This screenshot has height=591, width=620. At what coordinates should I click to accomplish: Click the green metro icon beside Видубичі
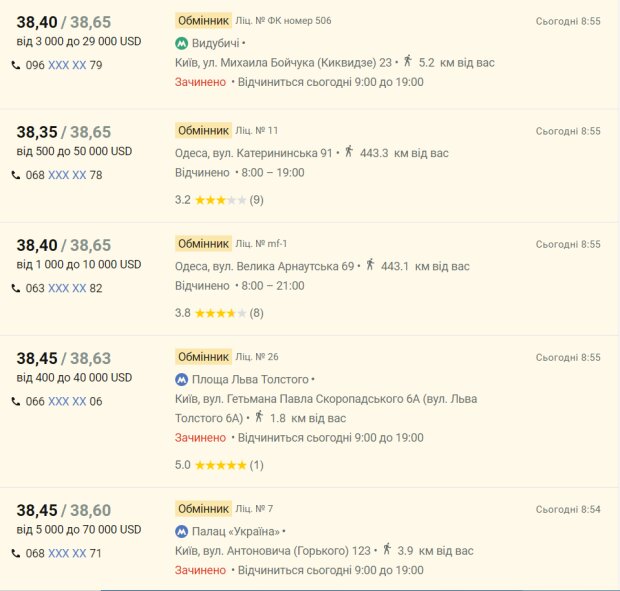pyautogui.click(x=181, y=43)
